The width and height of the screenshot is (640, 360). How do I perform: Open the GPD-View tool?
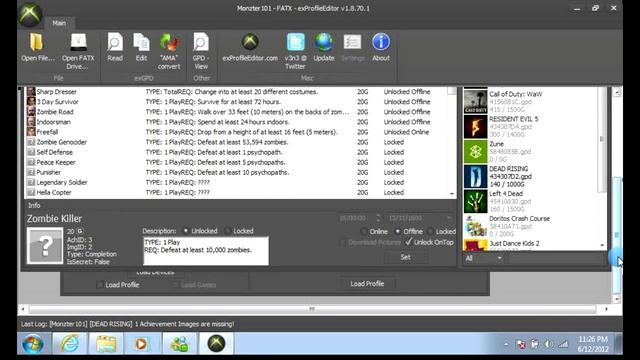coord(201,42)
